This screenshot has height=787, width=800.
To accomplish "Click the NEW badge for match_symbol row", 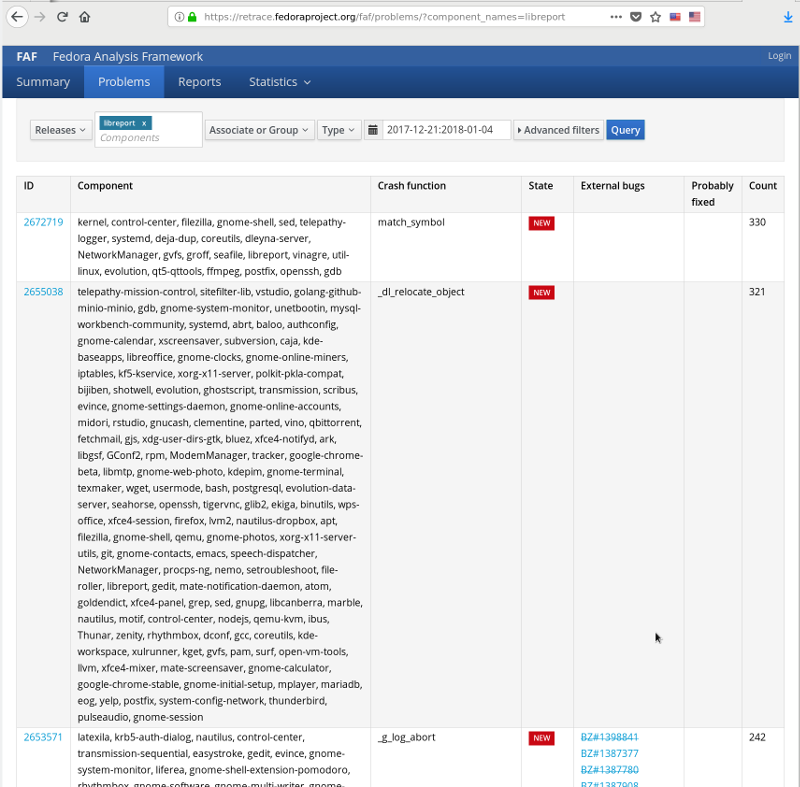I will coord(541,223).
